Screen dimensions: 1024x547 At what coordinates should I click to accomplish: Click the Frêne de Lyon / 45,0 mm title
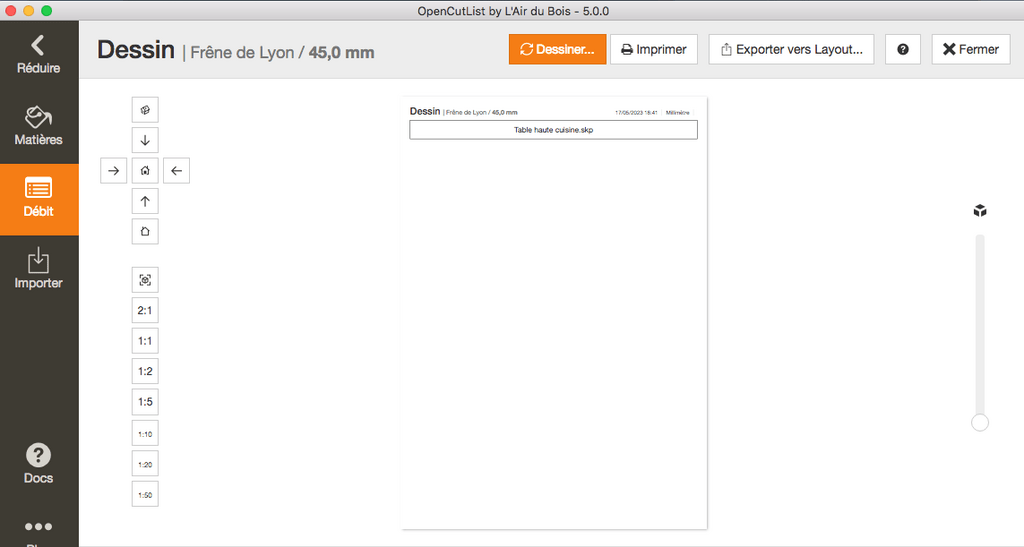pyautogui.click(x=282, y=52)
